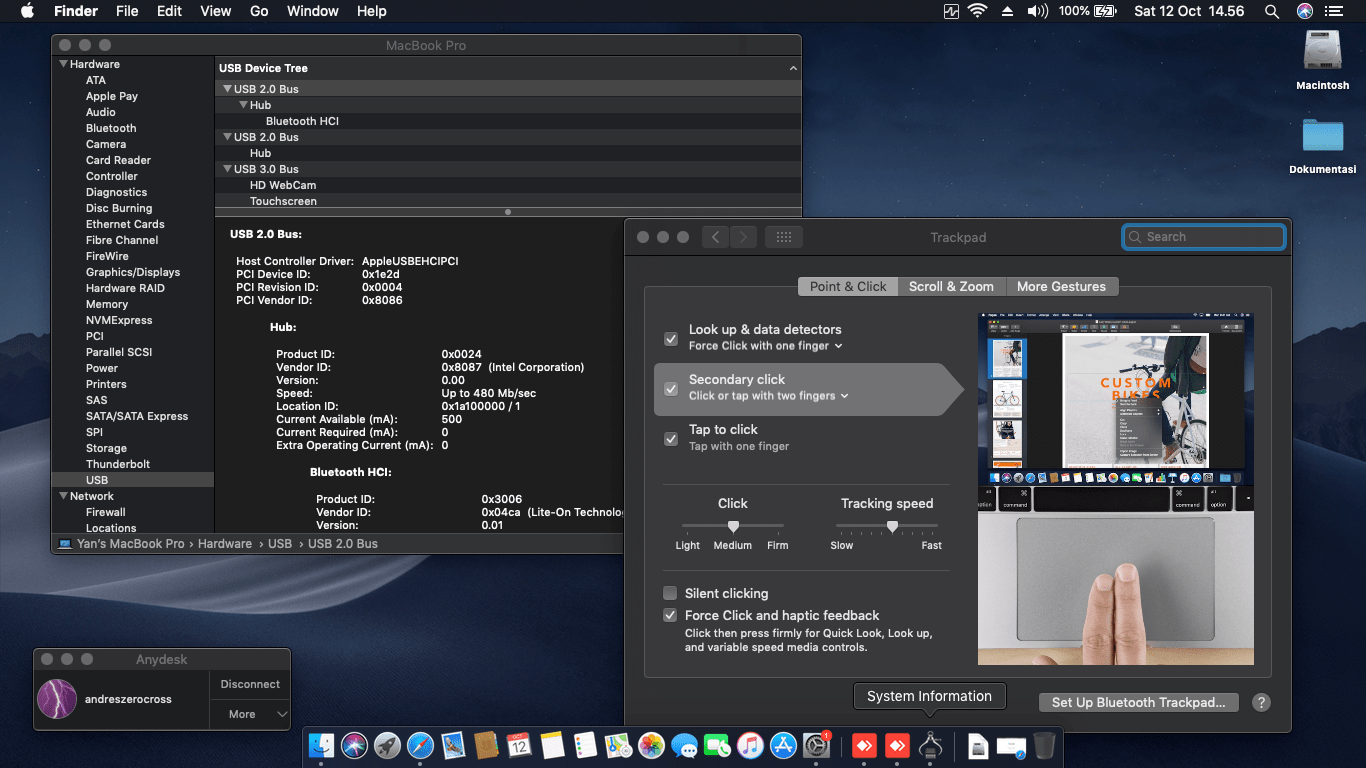
Task: Open the Photos app in dock
Action: (651, 745)
